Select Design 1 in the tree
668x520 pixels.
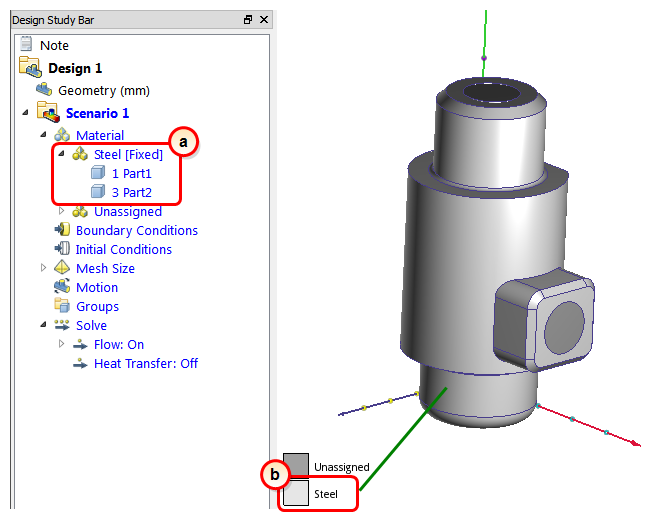coord(75,68)
